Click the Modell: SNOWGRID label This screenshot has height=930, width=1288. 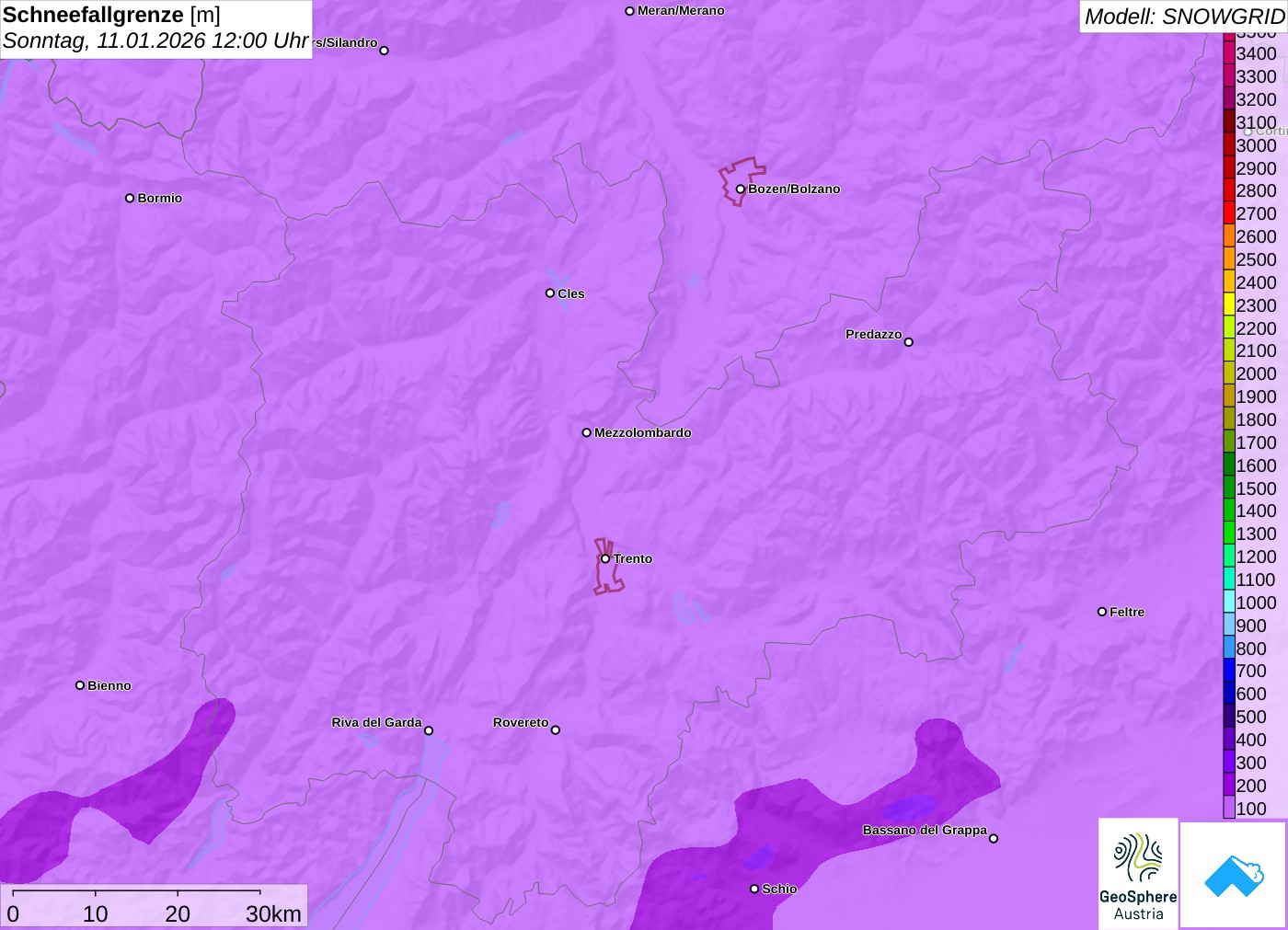pos(1184,17)
